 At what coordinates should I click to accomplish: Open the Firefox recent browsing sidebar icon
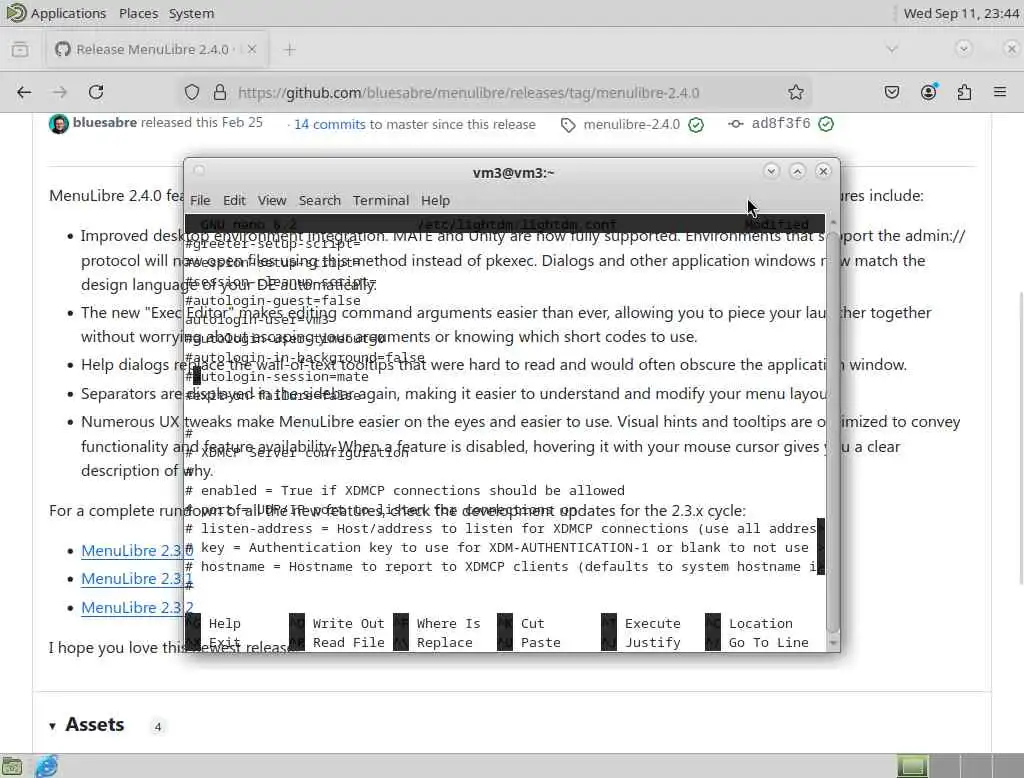coord(20,49)
